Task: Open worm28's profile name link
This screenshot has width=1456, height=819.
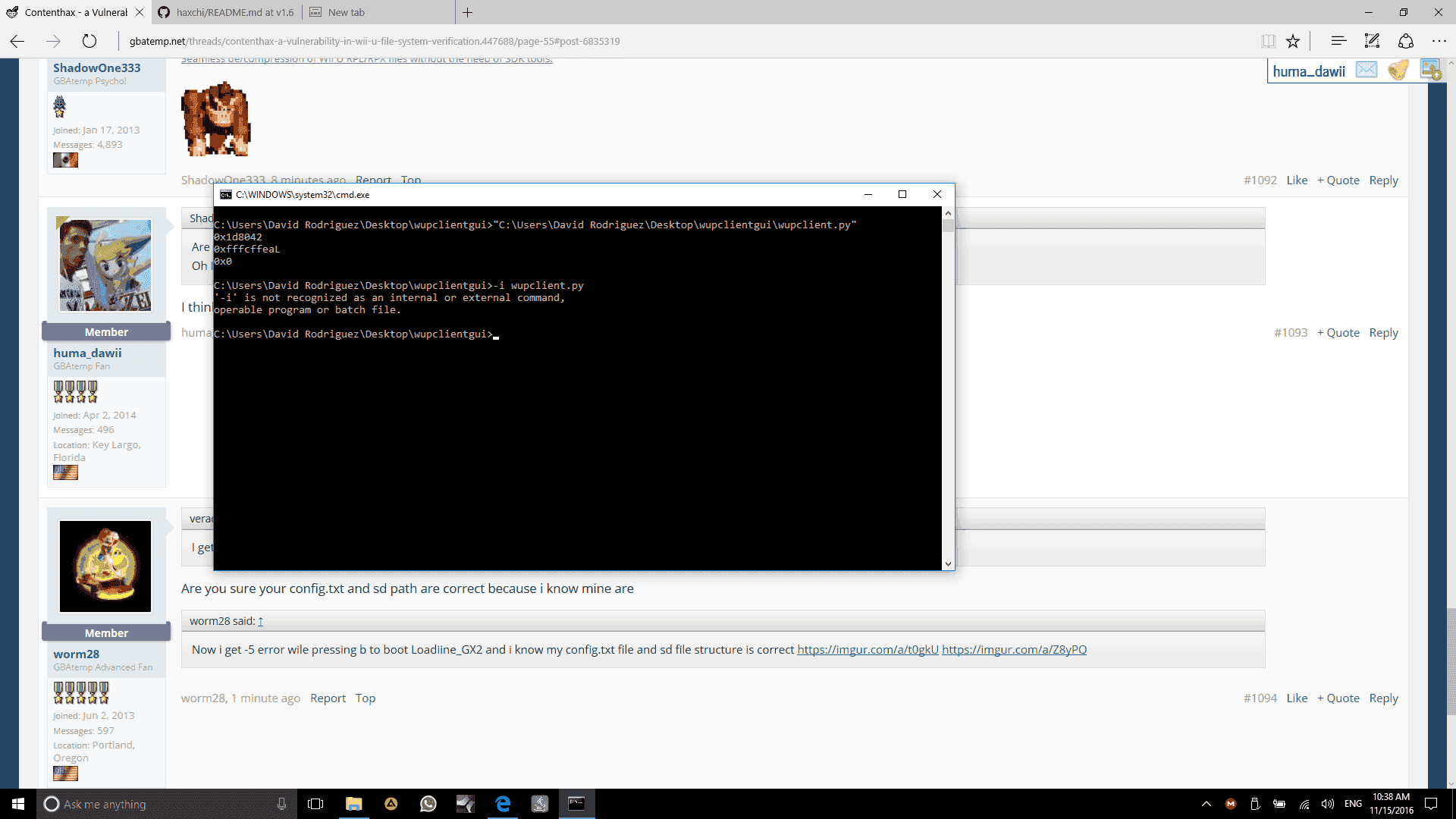Action: (x=76, y=654)
